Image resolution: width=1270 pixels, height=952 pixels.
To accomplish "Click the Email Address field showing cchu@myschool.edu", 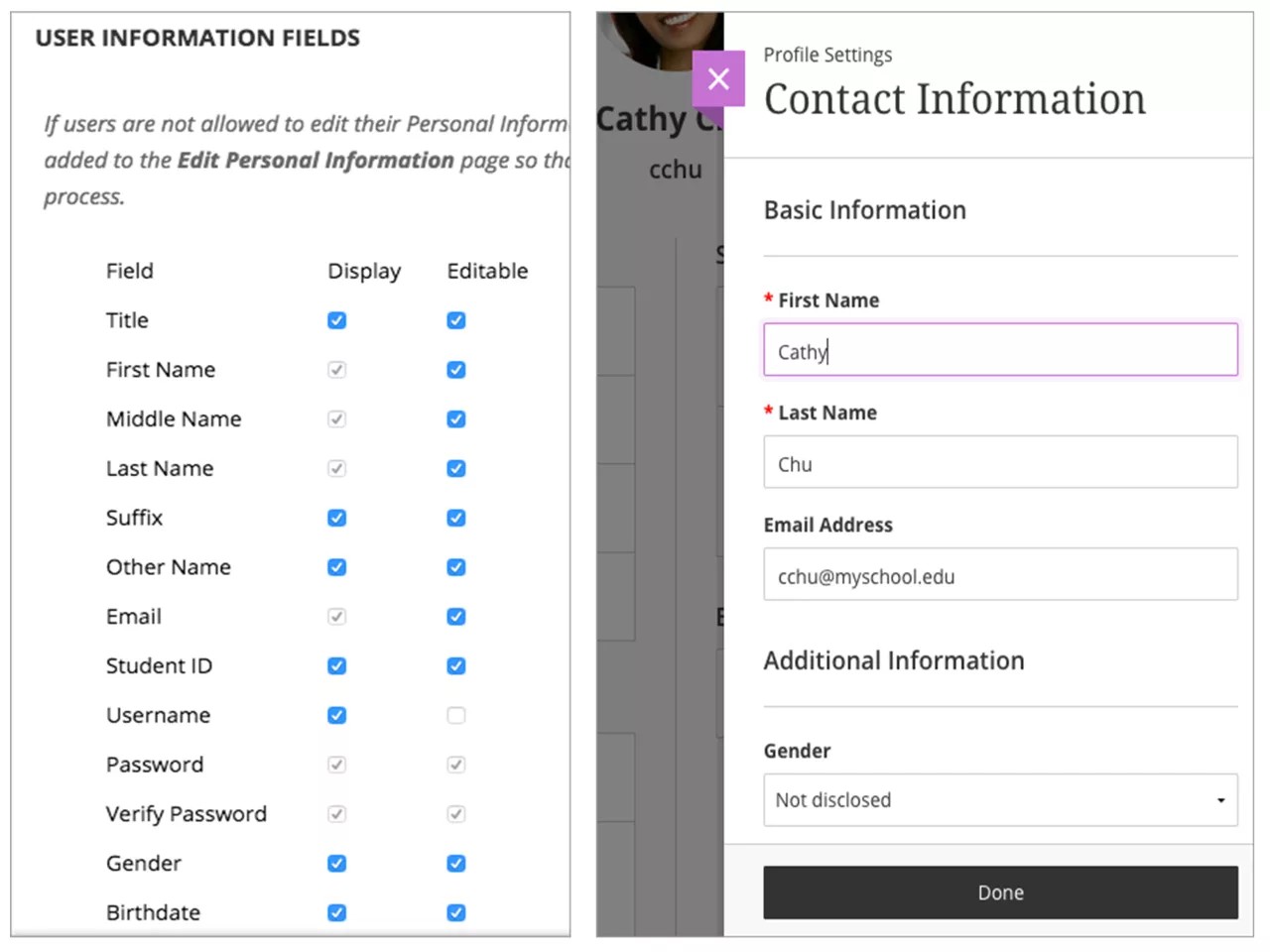I will tap(1000, 574).
